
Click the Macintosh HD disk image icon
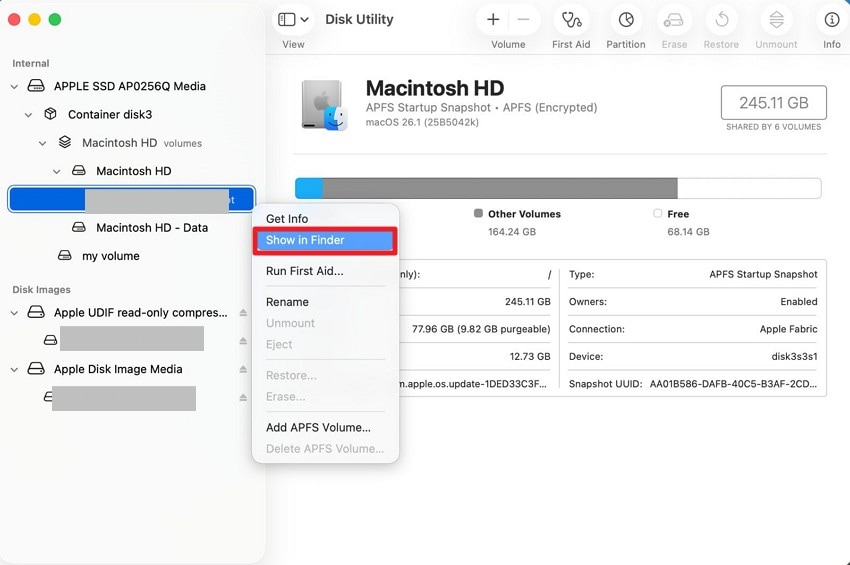tap(324, 105)
